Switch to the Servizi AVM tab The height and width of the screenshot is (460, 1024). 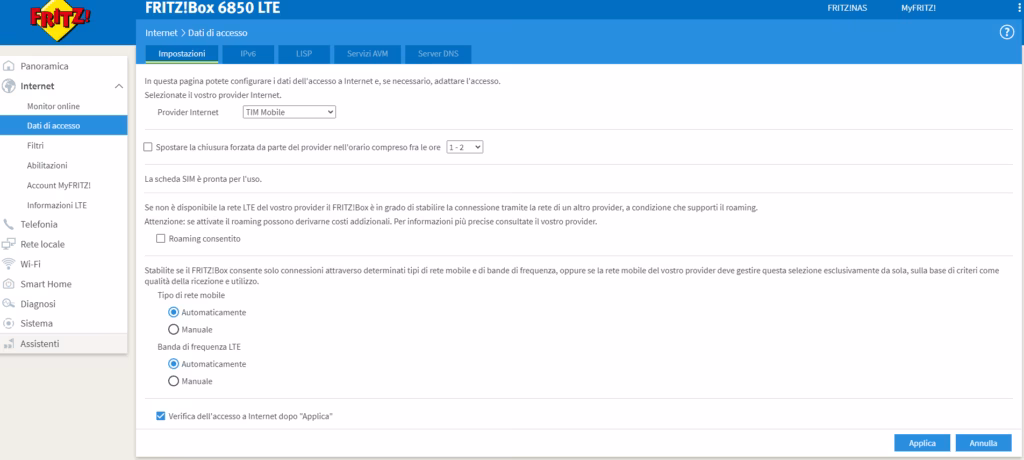[368, 54]
